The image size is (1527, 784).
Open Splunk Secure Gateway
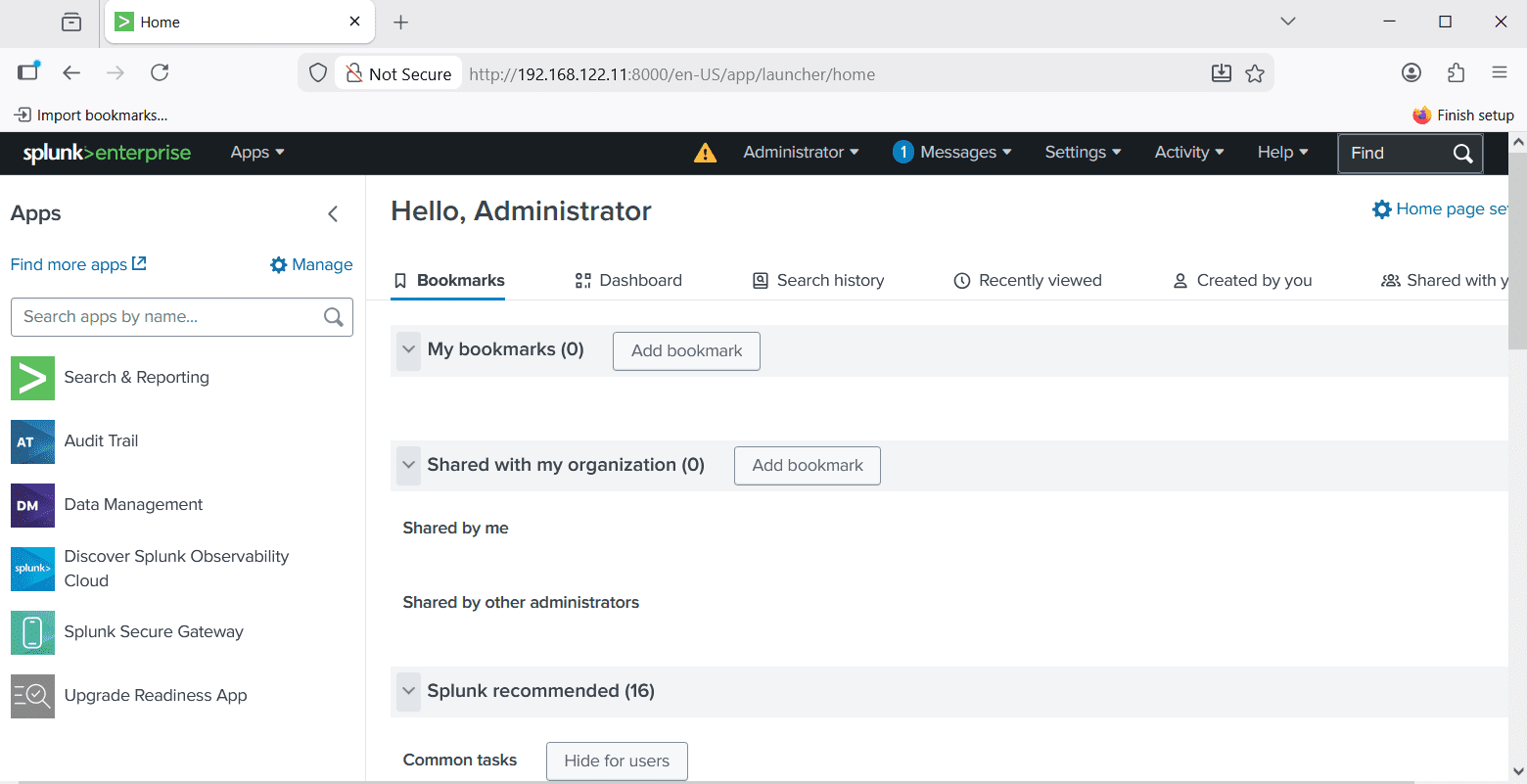click(153, 632)
